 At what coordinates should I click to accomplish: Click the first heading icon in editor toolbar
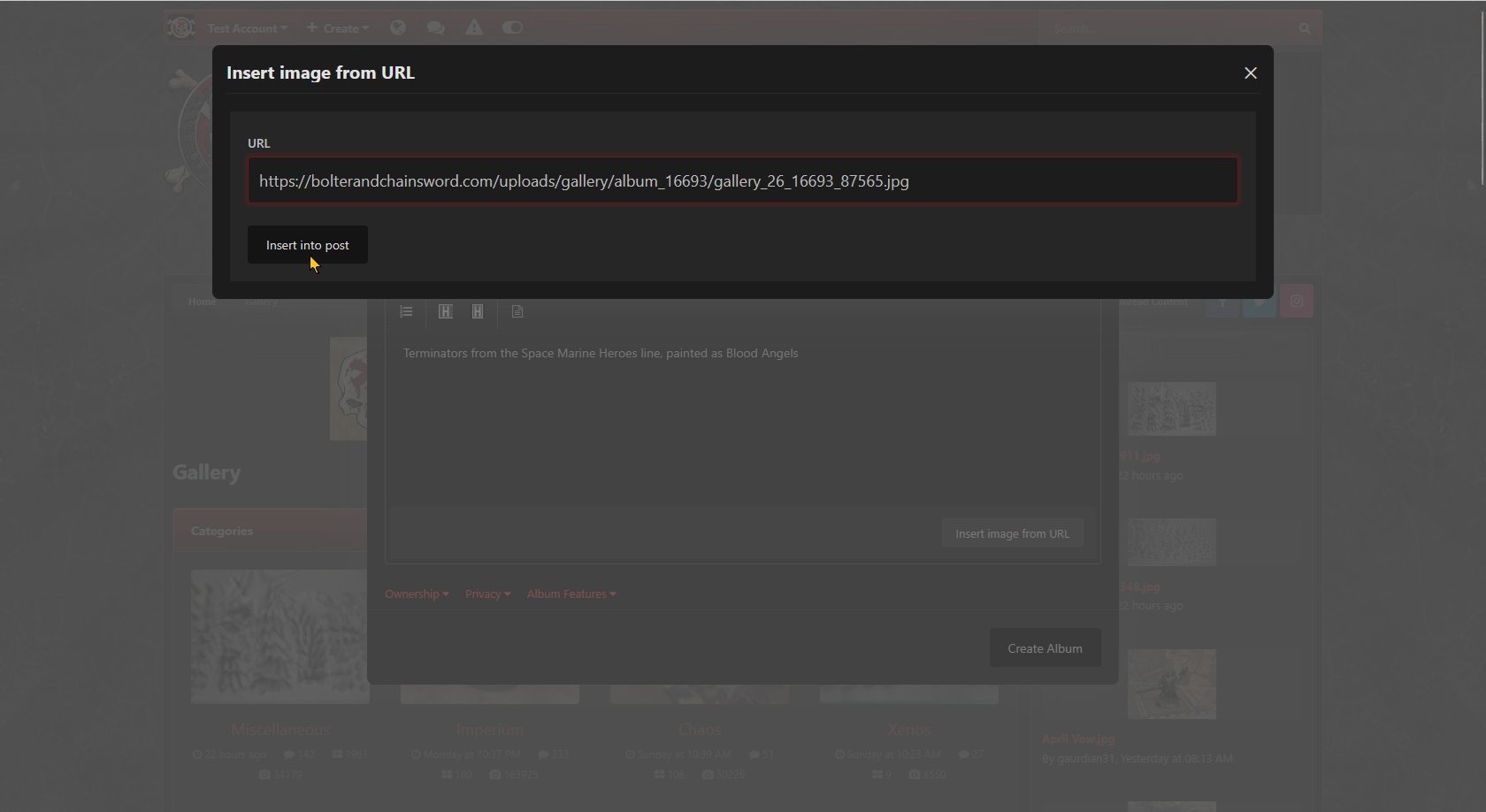pos(445,311)
